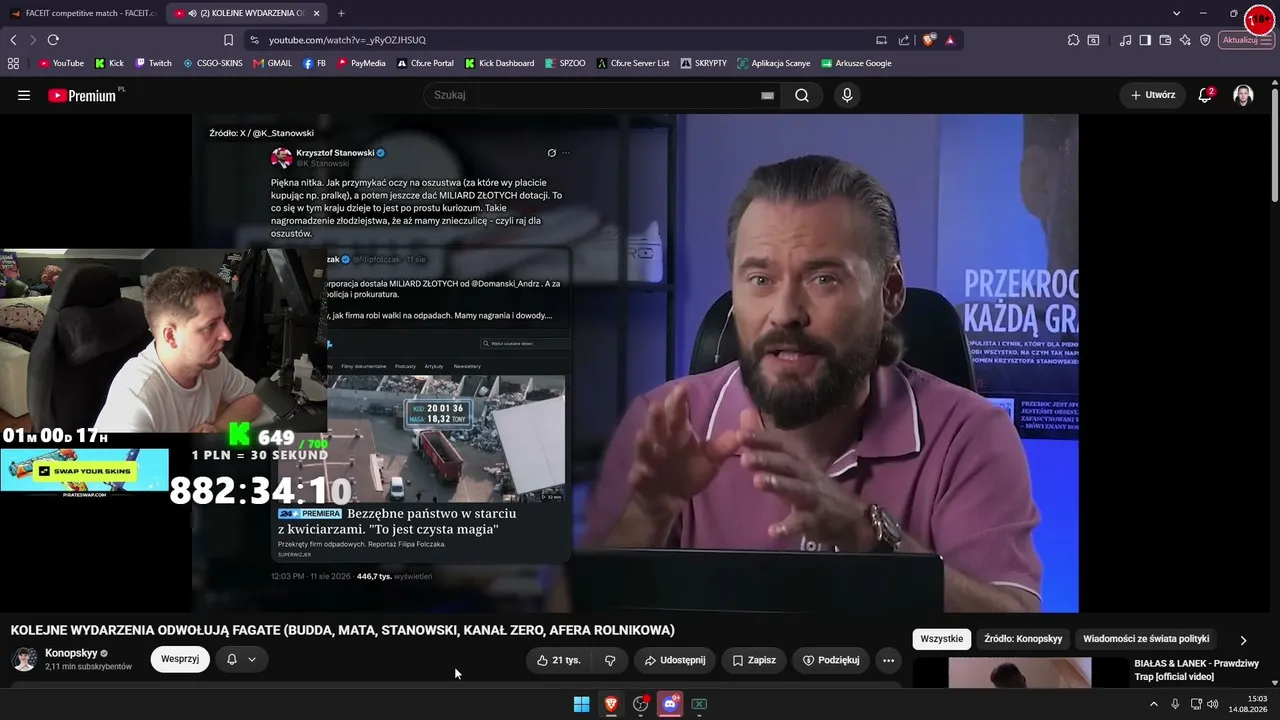Dislike the video
The image size is (1280, 720).
610,660
